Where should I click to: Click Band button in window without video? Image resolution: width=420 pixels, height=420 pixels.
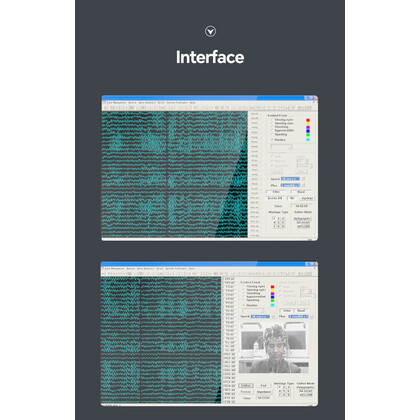coord(301,192)
